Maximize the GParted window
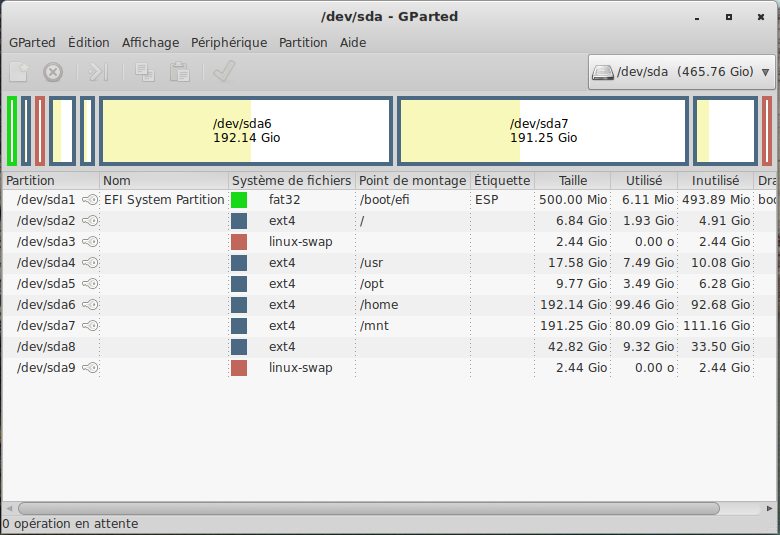The image size is (780, 535). [729, 17]
